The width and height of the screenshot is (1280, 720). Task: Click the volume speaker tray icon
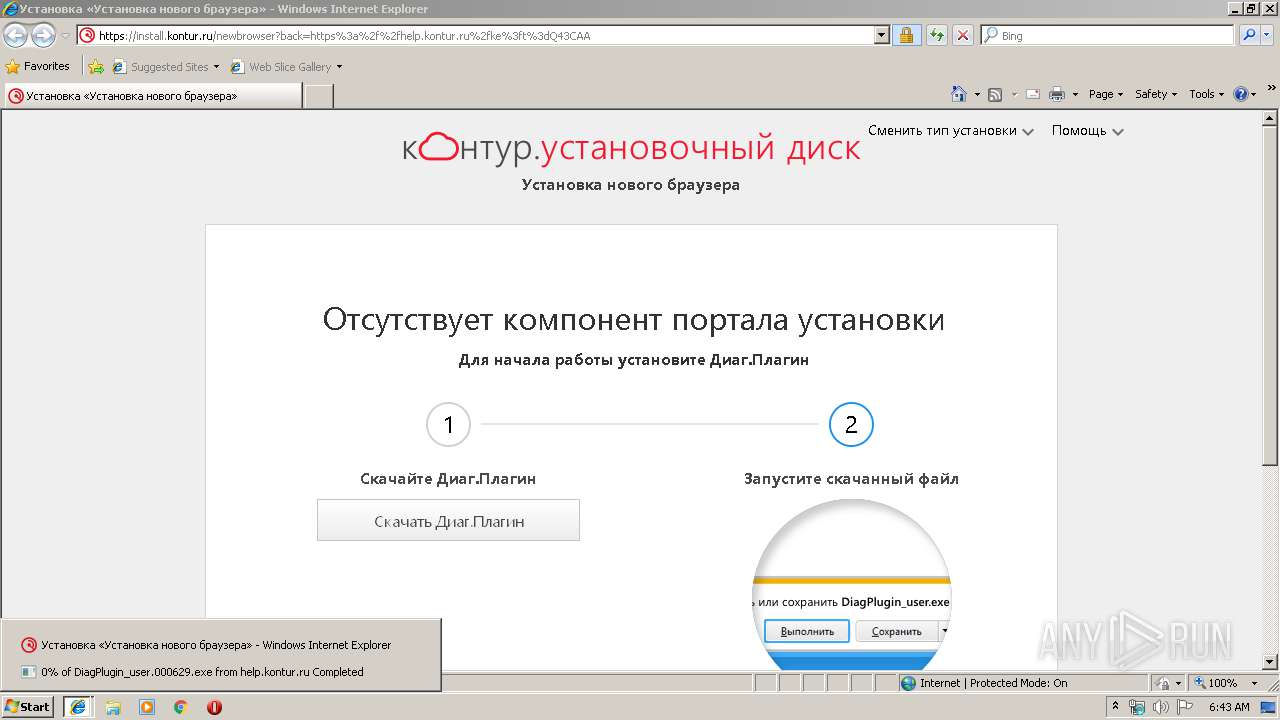tap(1161, 707)
